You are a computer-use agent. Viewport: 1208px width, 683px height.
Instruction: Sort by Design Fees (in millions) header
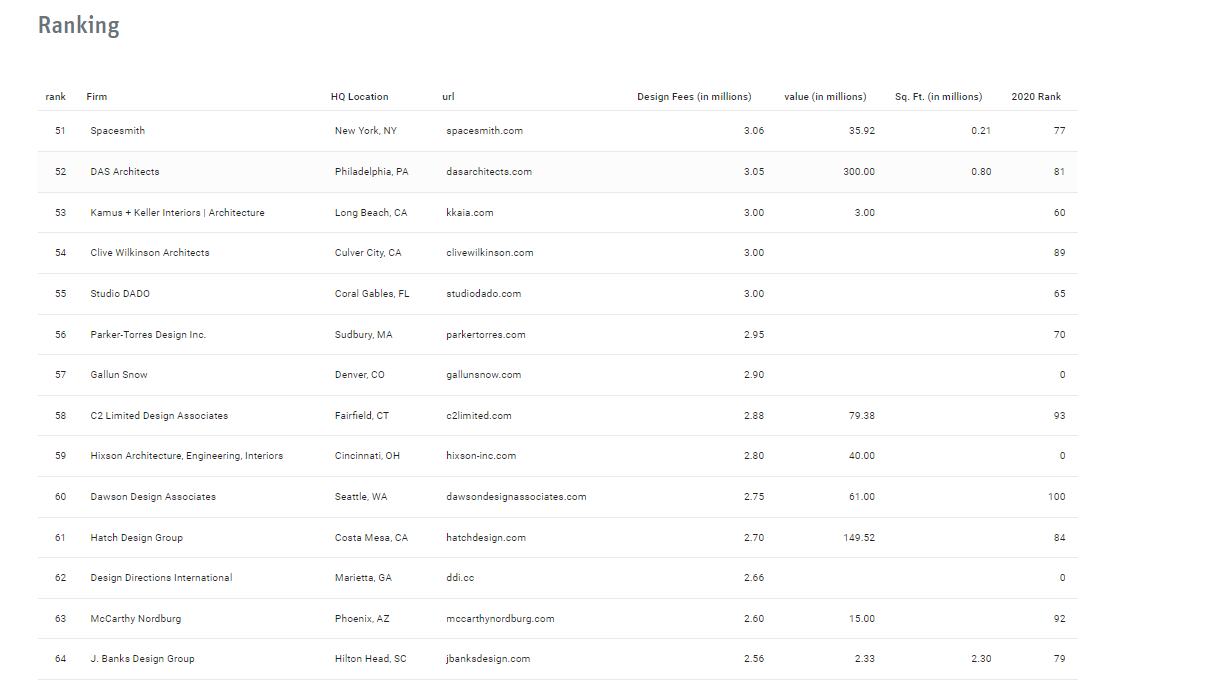coord(694,97)
